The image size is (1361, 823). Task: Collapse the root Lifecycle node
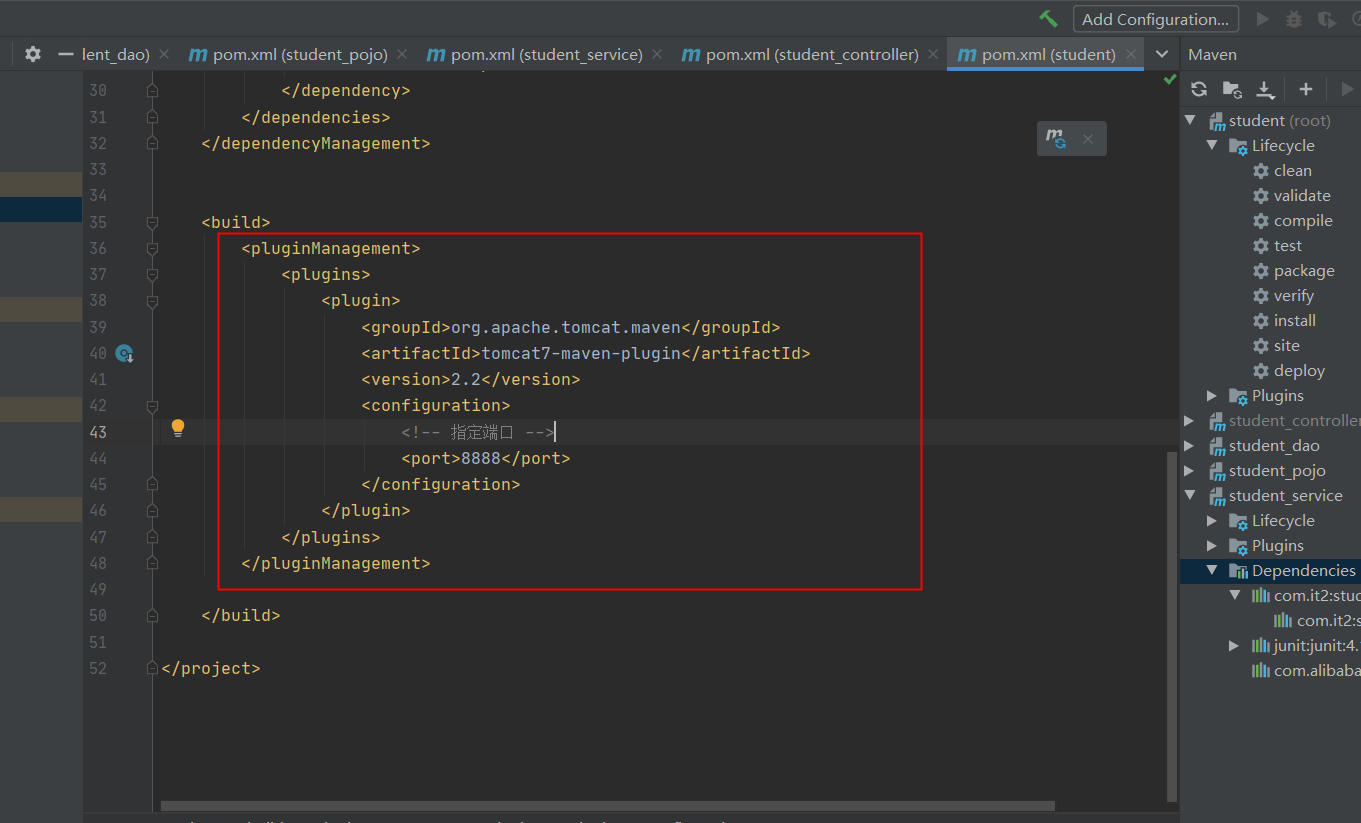(1212, 145)
